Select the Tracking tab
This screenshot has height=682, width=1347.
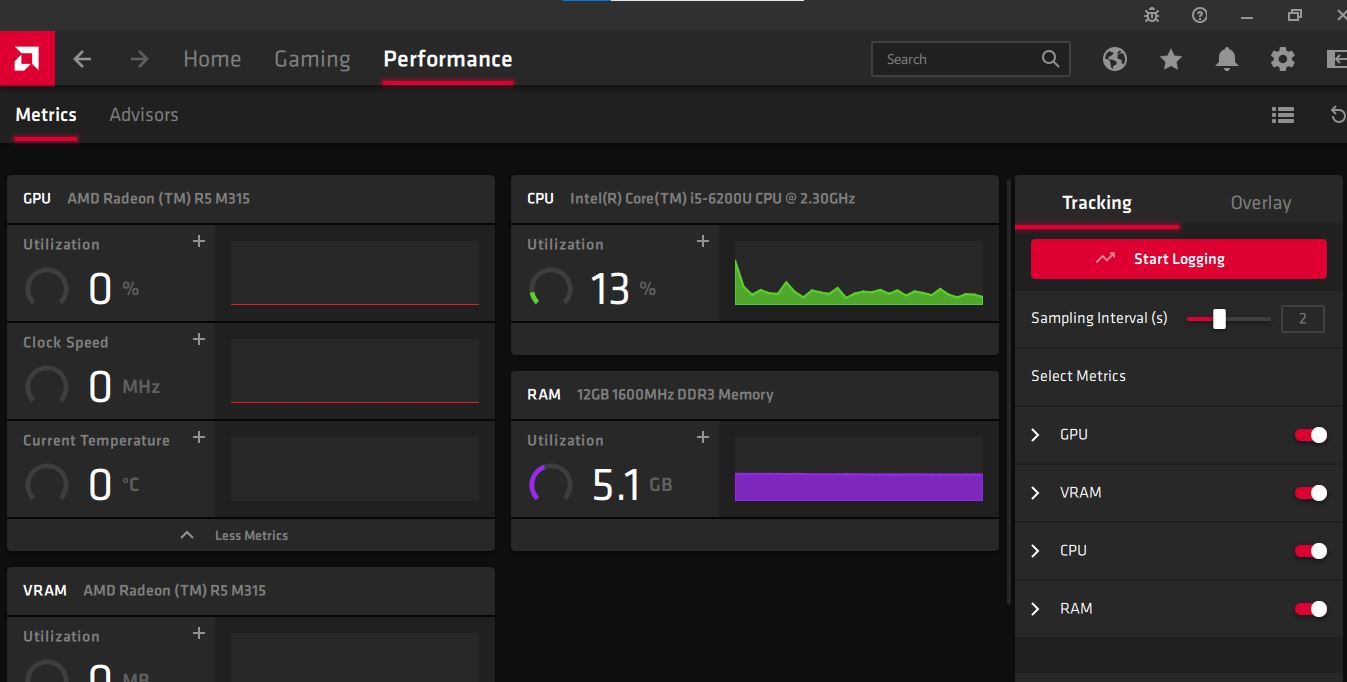tap(1097, 203)
